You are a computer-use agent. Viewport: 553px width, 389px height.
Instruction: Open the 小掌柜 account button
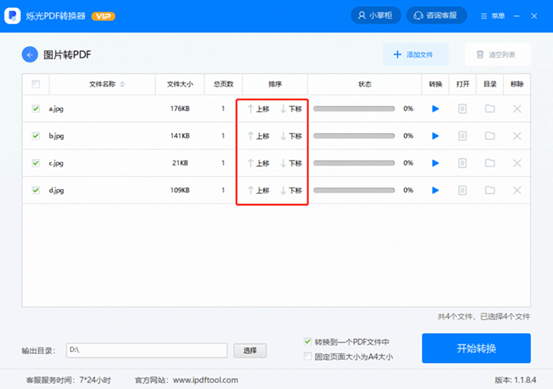(x=376, y=16)
